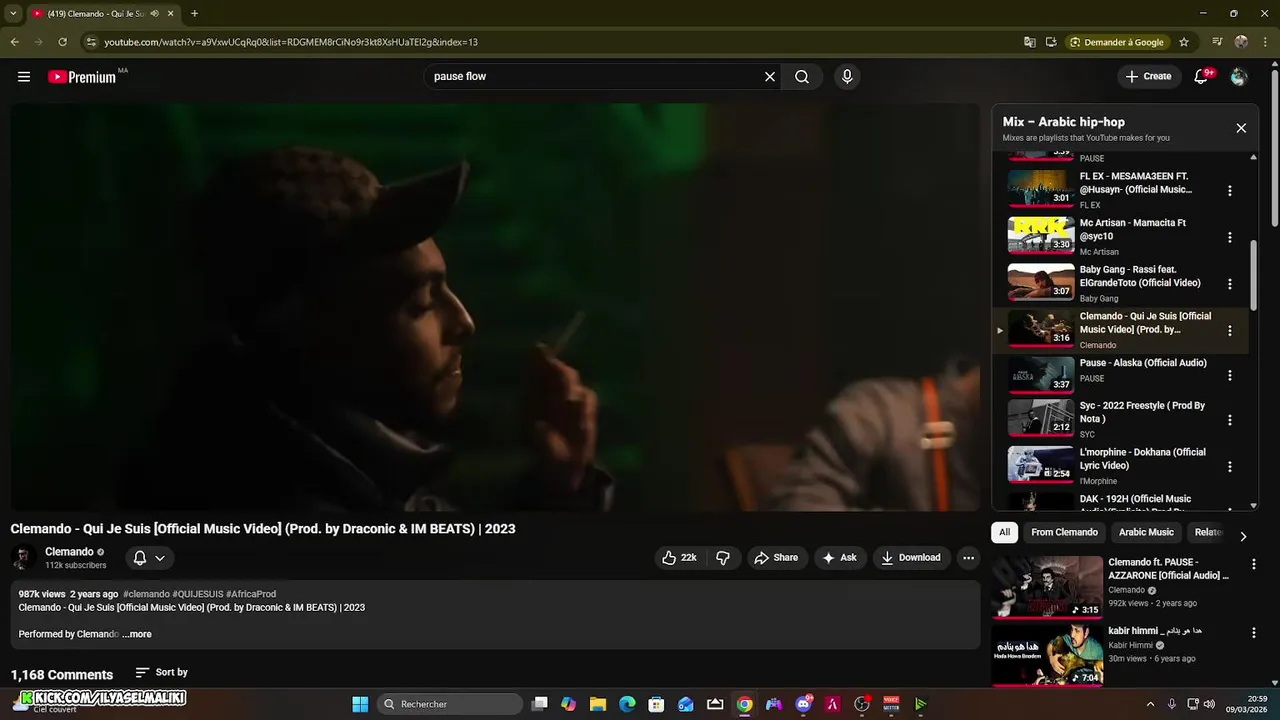Like the video with thumbs up

coord(679,558)
